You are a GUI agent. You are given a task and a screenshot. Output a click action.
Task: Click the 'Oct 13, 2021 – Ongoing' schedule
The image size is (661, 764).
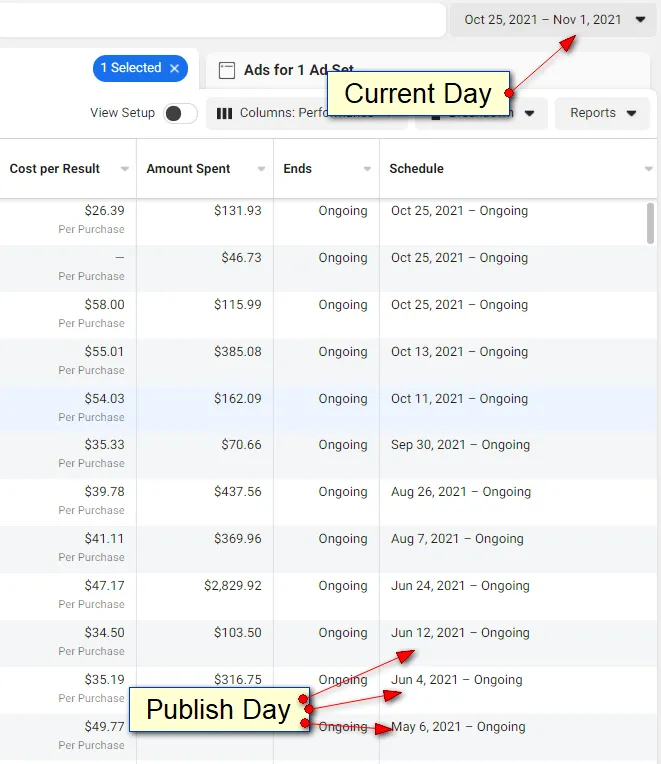click(459, 352)
